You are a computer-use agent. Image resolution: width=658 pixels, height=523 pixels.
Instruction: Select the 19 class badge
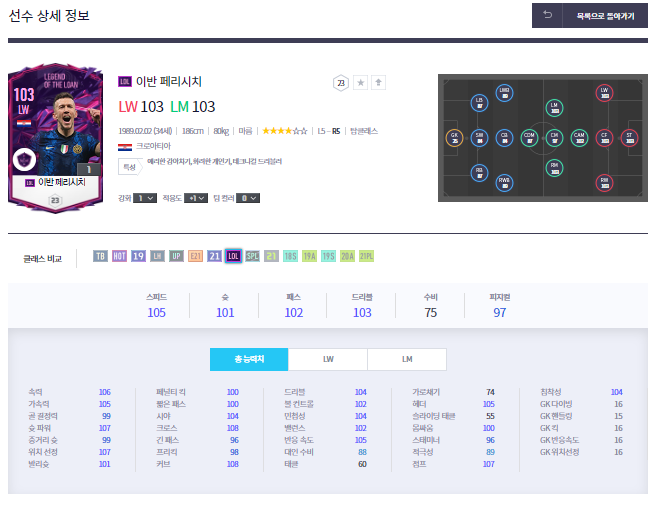(138, 256)
